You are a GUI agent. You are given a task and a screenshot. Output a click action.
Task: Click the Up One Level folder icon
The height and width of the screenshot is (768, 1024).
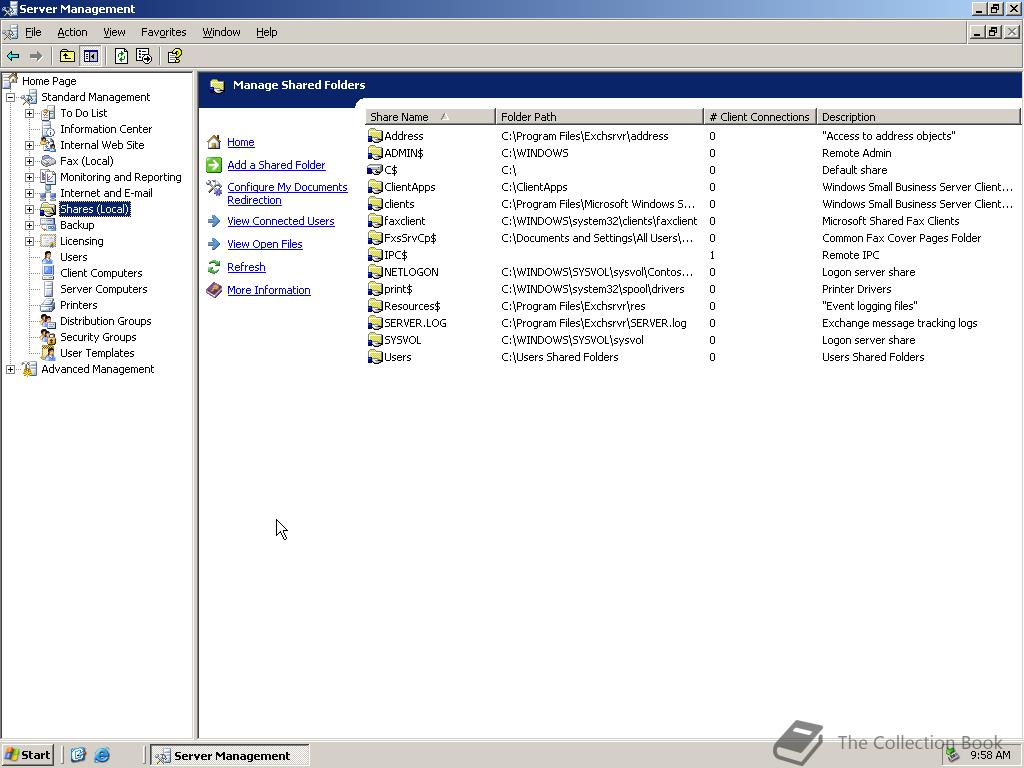click(67, 56)
